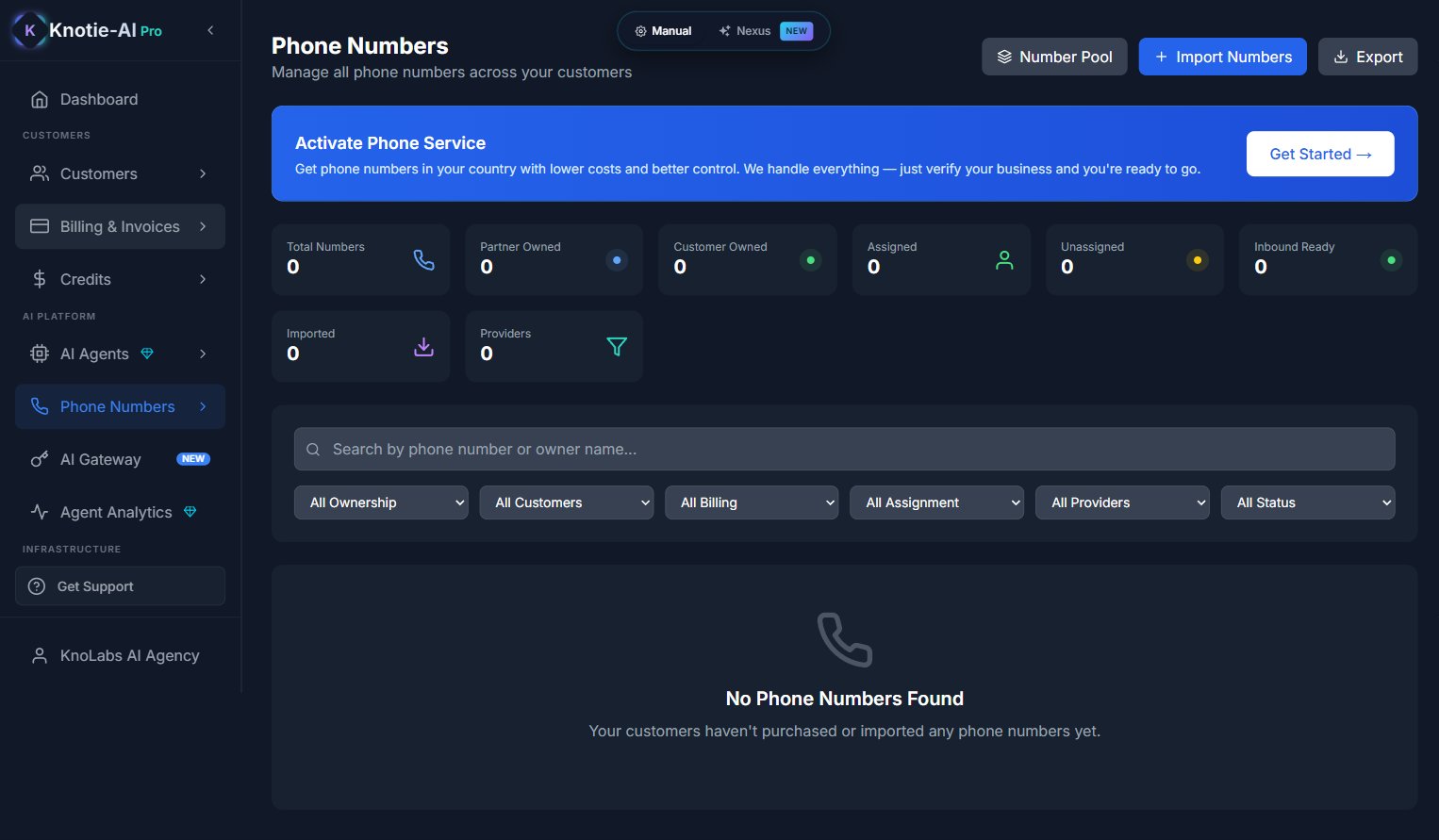Click the diamond badge beside Agent Analytics
Screen dimensions: 1439x840
pos(190,512)
